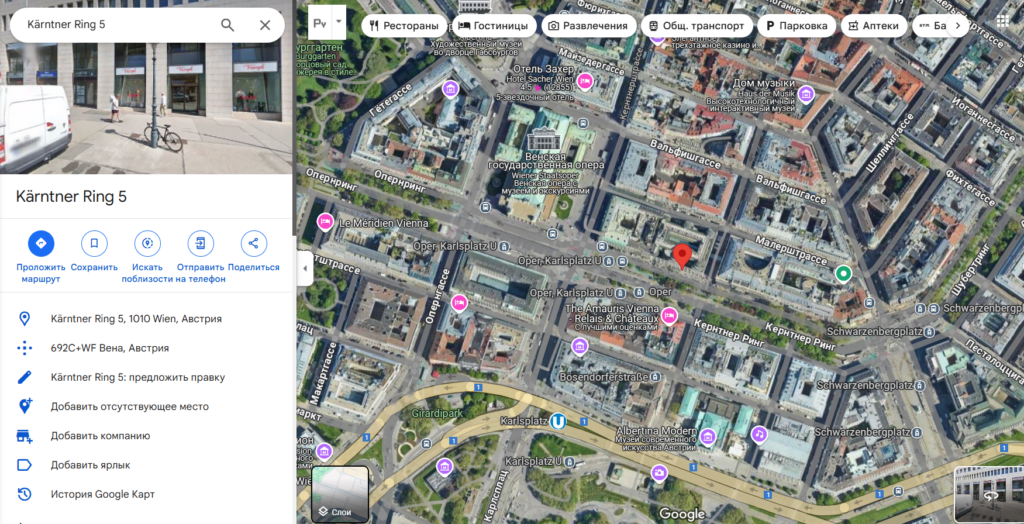Click the Directions route icon

(x=41, y=243)
